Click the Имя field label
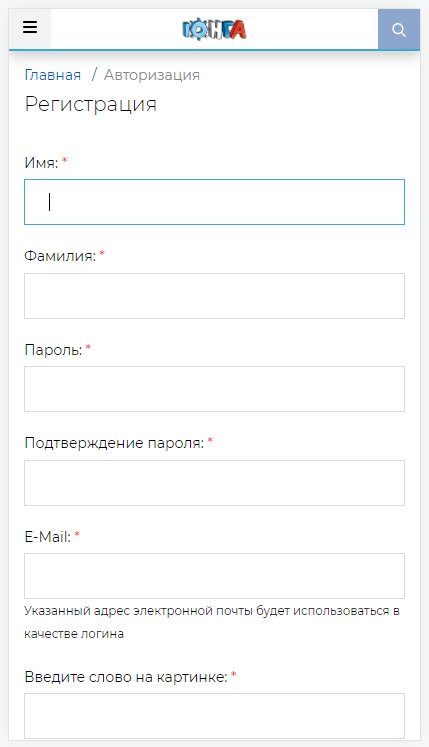The width and height of the screenshot is (429, 747). (41, 163)
